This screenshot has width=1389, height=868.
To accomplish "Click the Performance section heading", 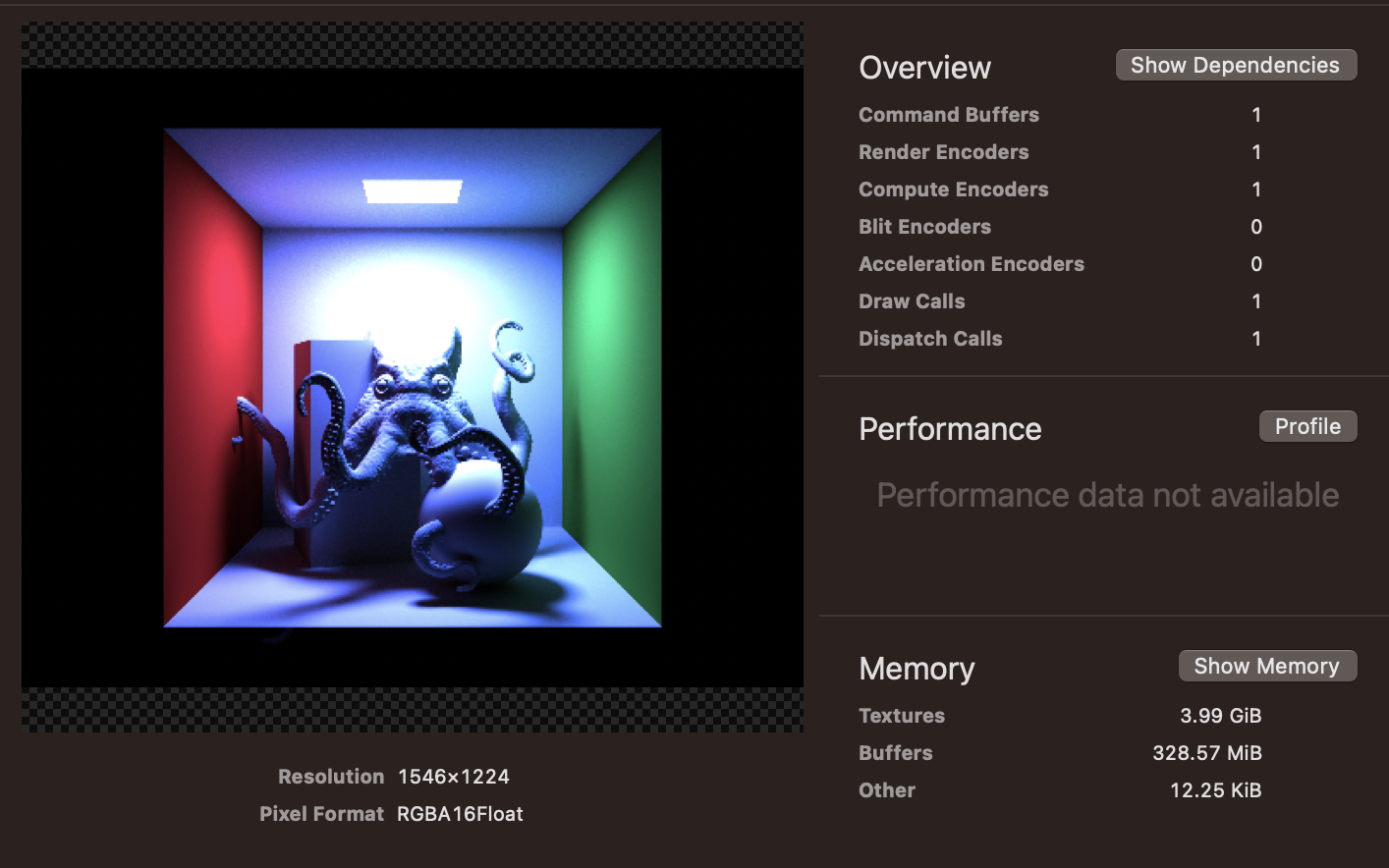I will 949,429.
